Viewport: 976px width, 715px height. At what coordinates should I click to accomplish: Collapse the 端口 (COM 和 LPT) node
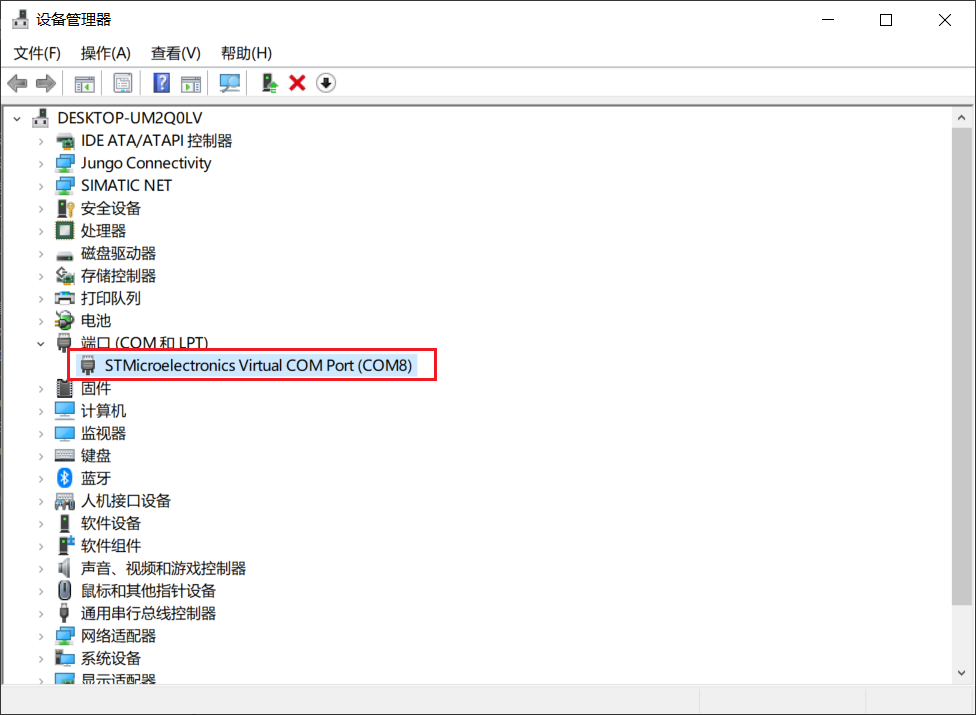point(41,343)
